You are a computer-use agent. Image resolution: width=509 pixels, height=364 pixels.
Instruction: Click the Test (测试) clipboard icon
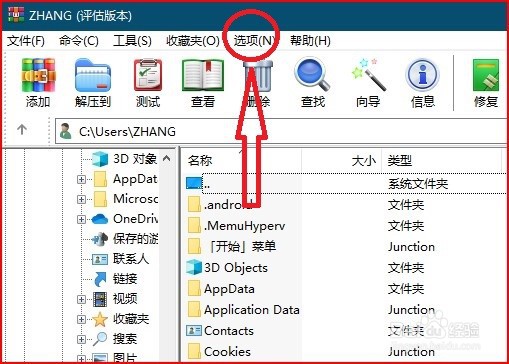click(148, 75)
